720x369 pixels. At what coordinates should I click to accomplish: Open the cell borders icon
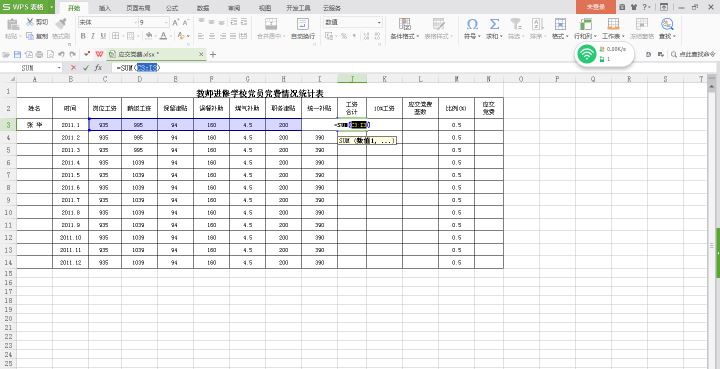(x=115, y=36)
